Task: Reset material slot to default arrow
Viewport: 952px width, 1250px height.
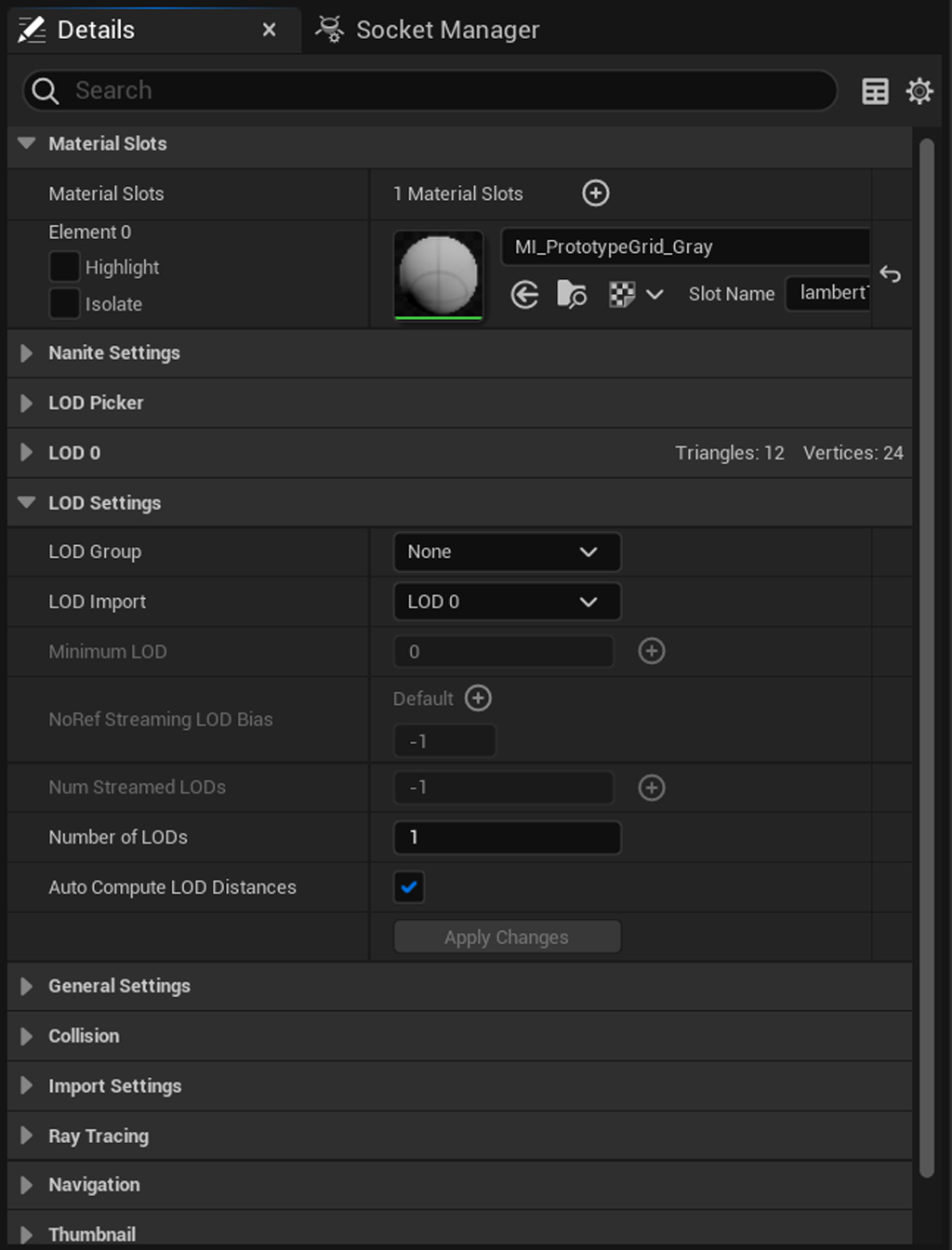Action: [x=890, y=273]
